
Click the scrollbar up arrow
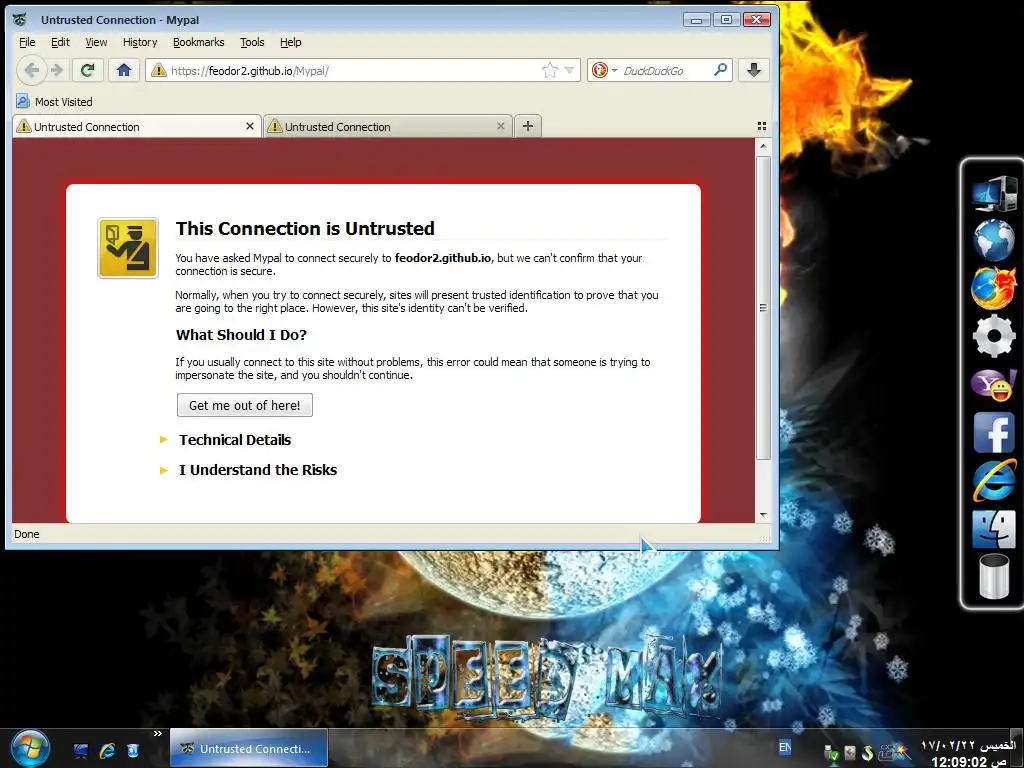(x=763, y=146)
